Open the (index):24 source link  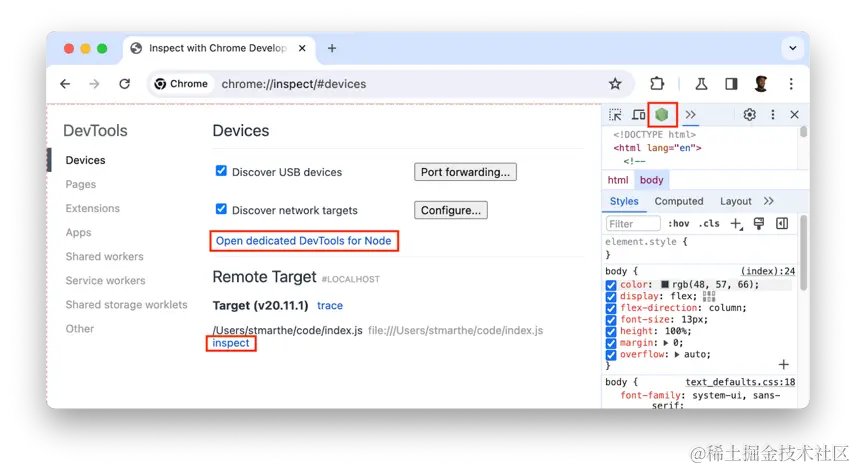tap(768, 271)
